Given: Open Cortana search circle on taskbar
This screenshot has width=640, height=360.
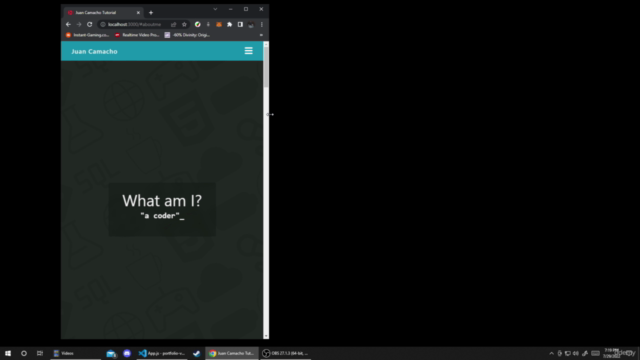Looking at the screenshot, I should (24, 353).
